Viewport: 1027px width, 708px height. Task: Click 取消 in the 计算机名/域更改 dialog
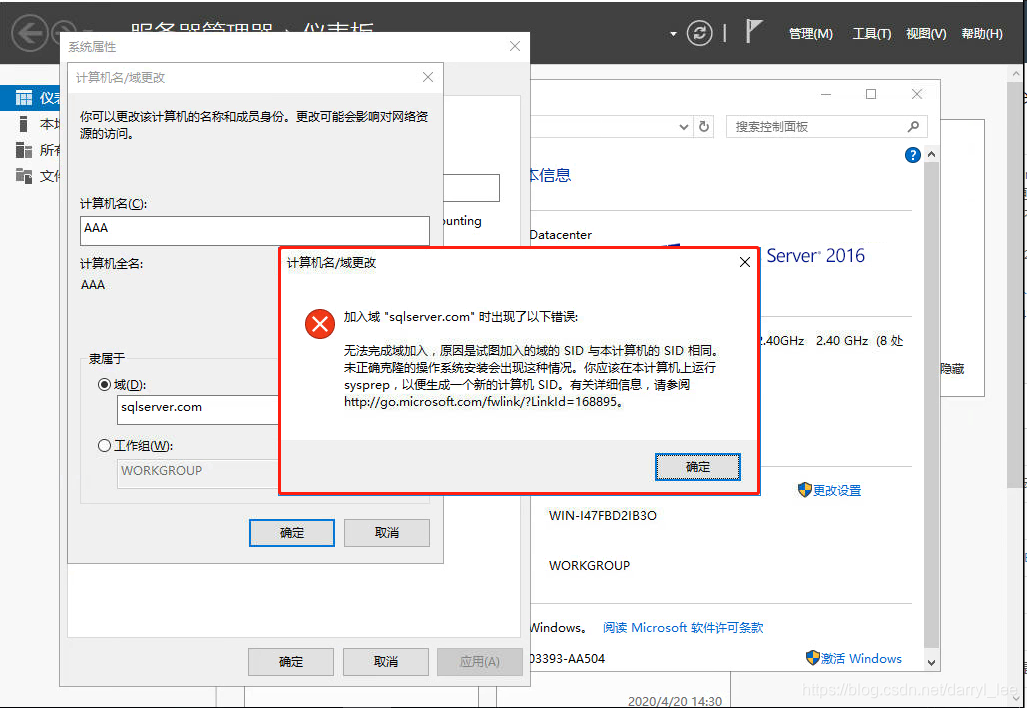click(386, 533)
